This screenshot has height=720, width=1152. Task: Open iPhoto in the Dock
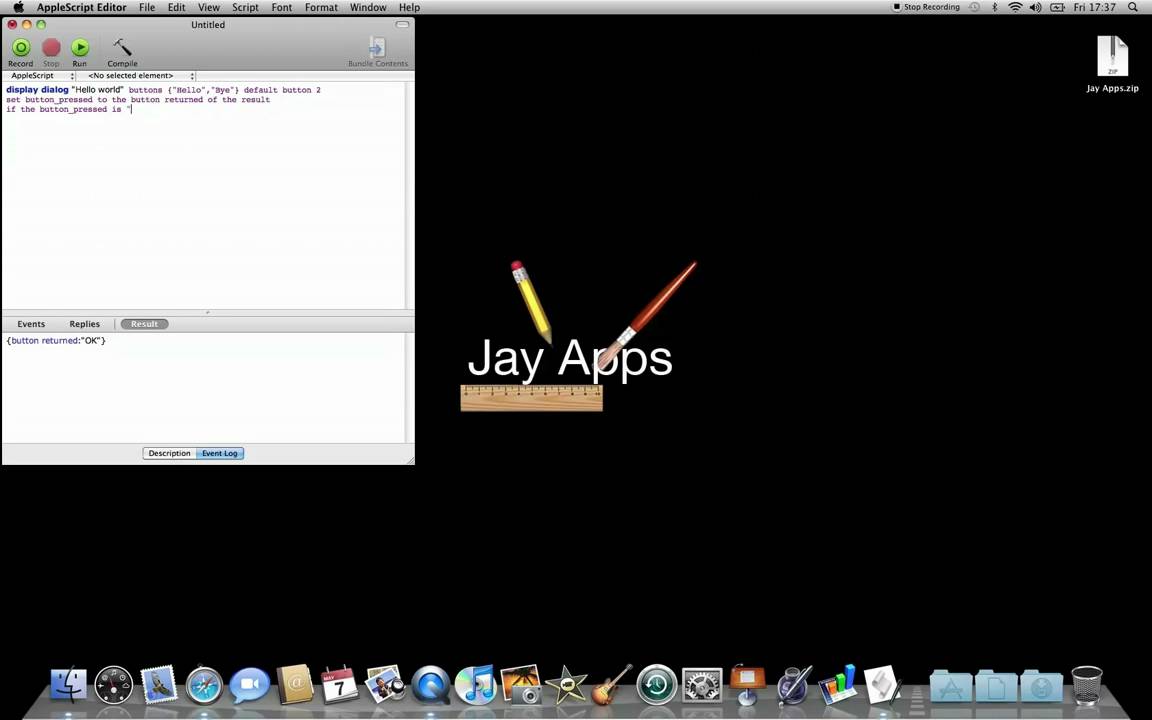[x=521, y=684]
